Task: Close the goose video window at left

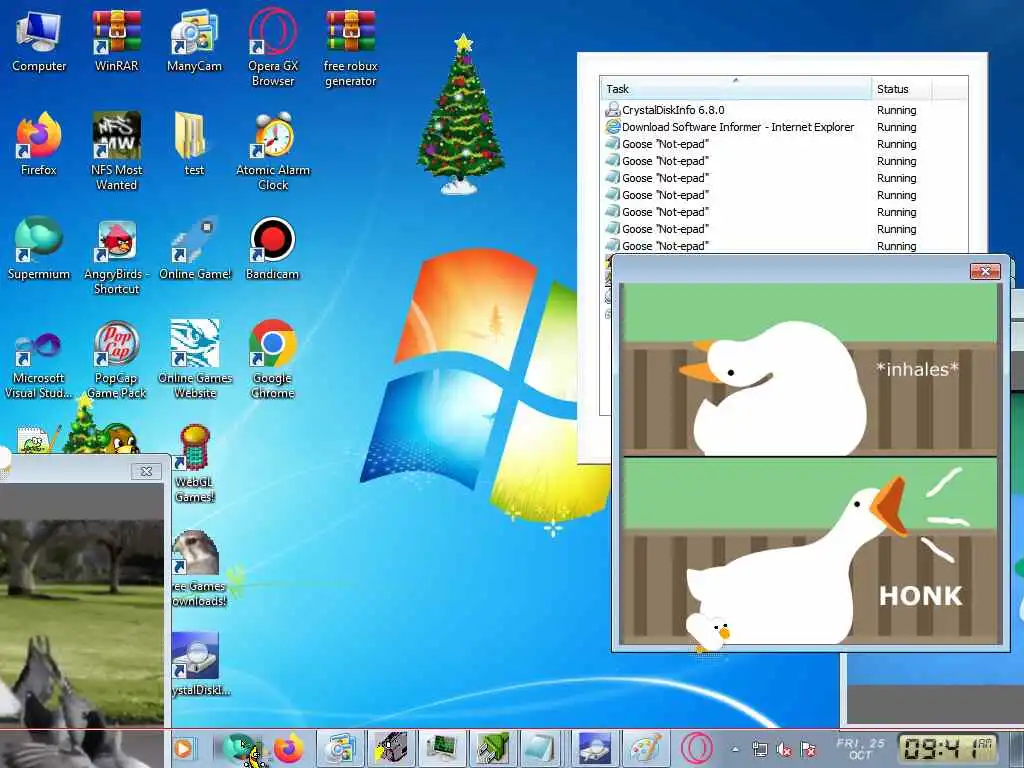Action: coord(146,471)
